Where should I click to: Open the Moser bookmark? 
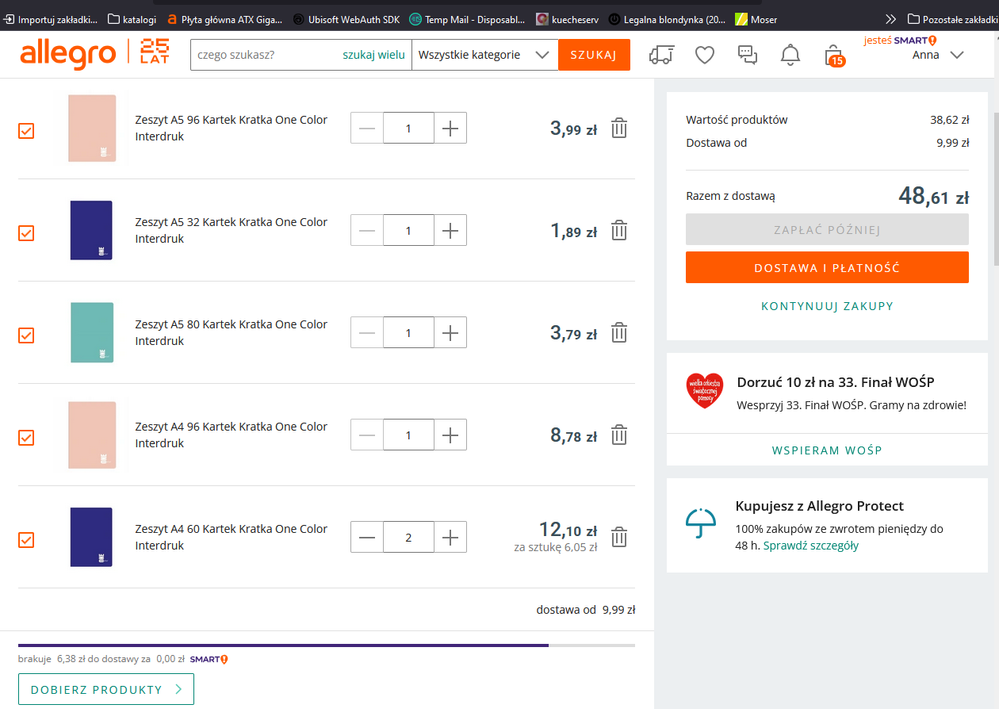click(756, 19)
